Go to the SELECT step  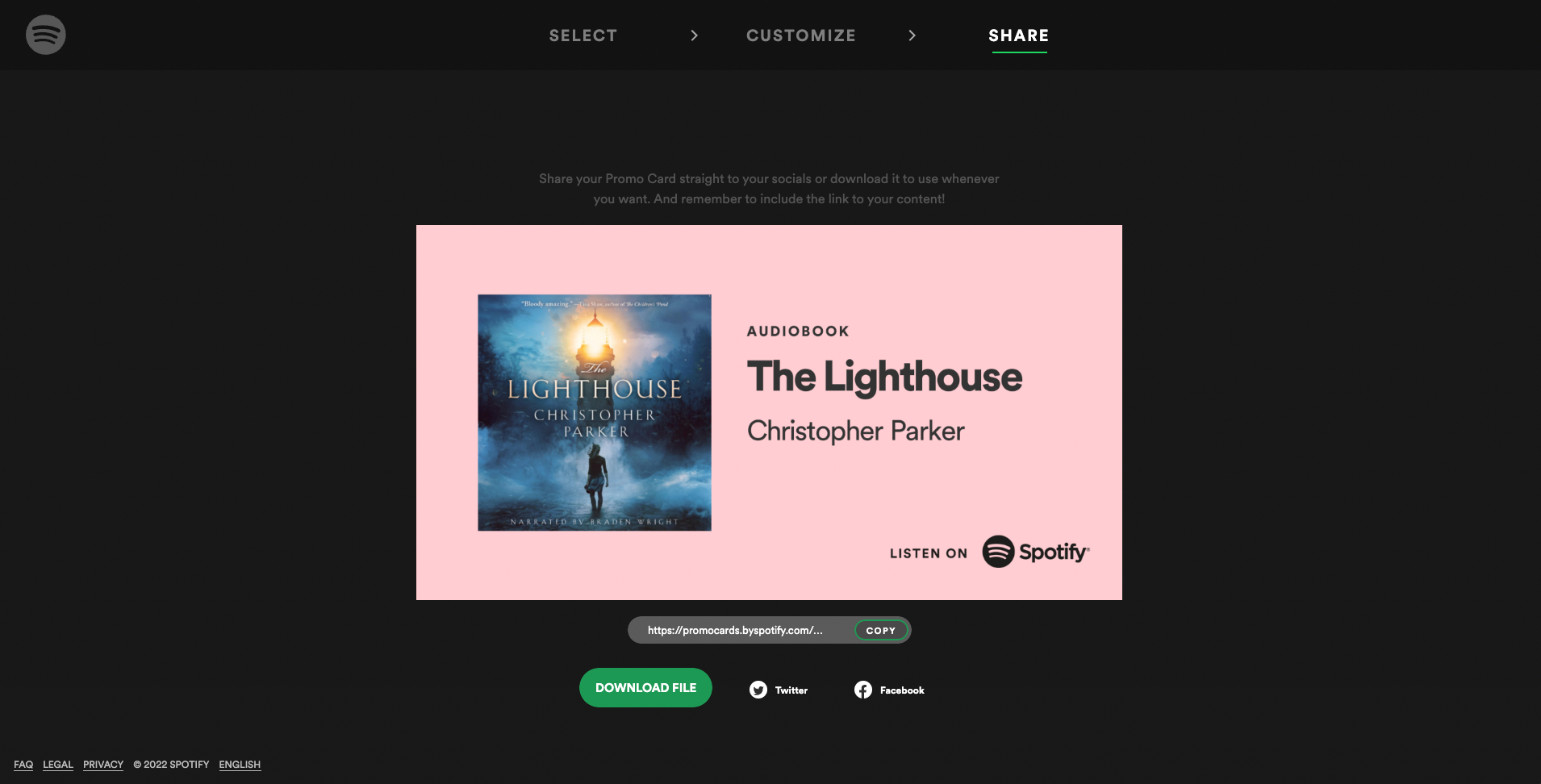pyautogui.click(x=583, y=35)
